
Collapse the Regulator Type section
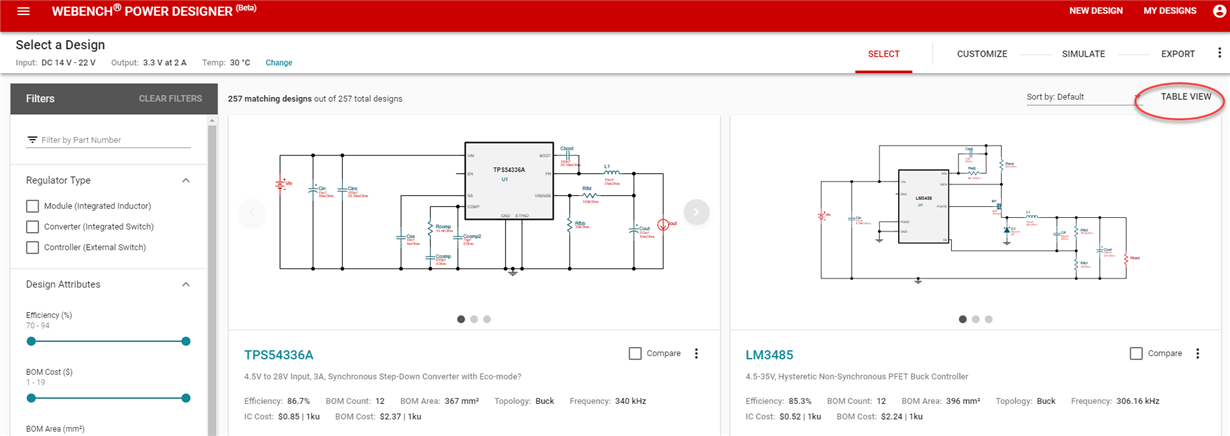(186, 180)
